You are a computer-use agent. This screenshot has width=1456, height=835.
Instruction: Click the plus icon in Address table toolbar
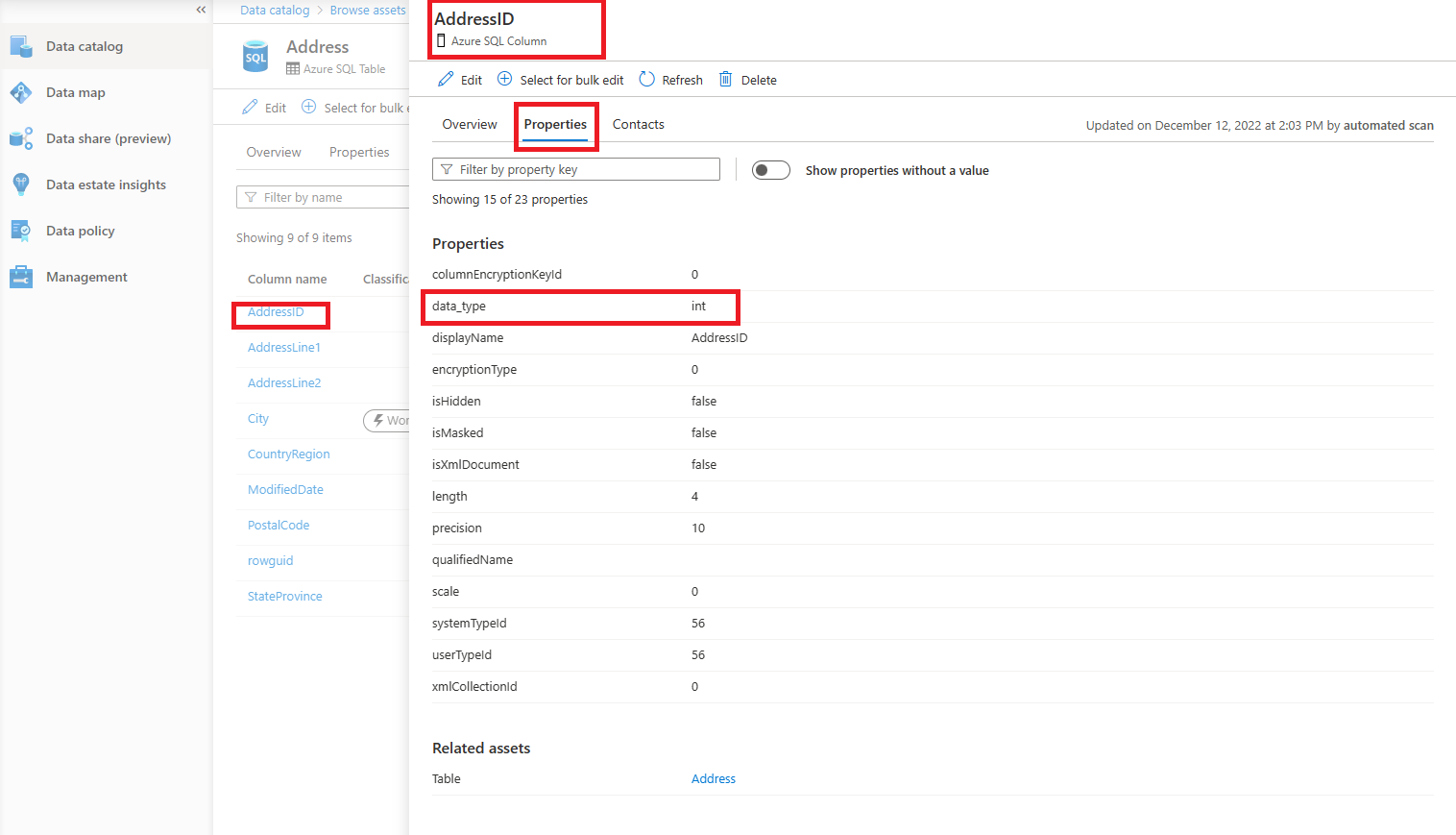tap(308, 107)
